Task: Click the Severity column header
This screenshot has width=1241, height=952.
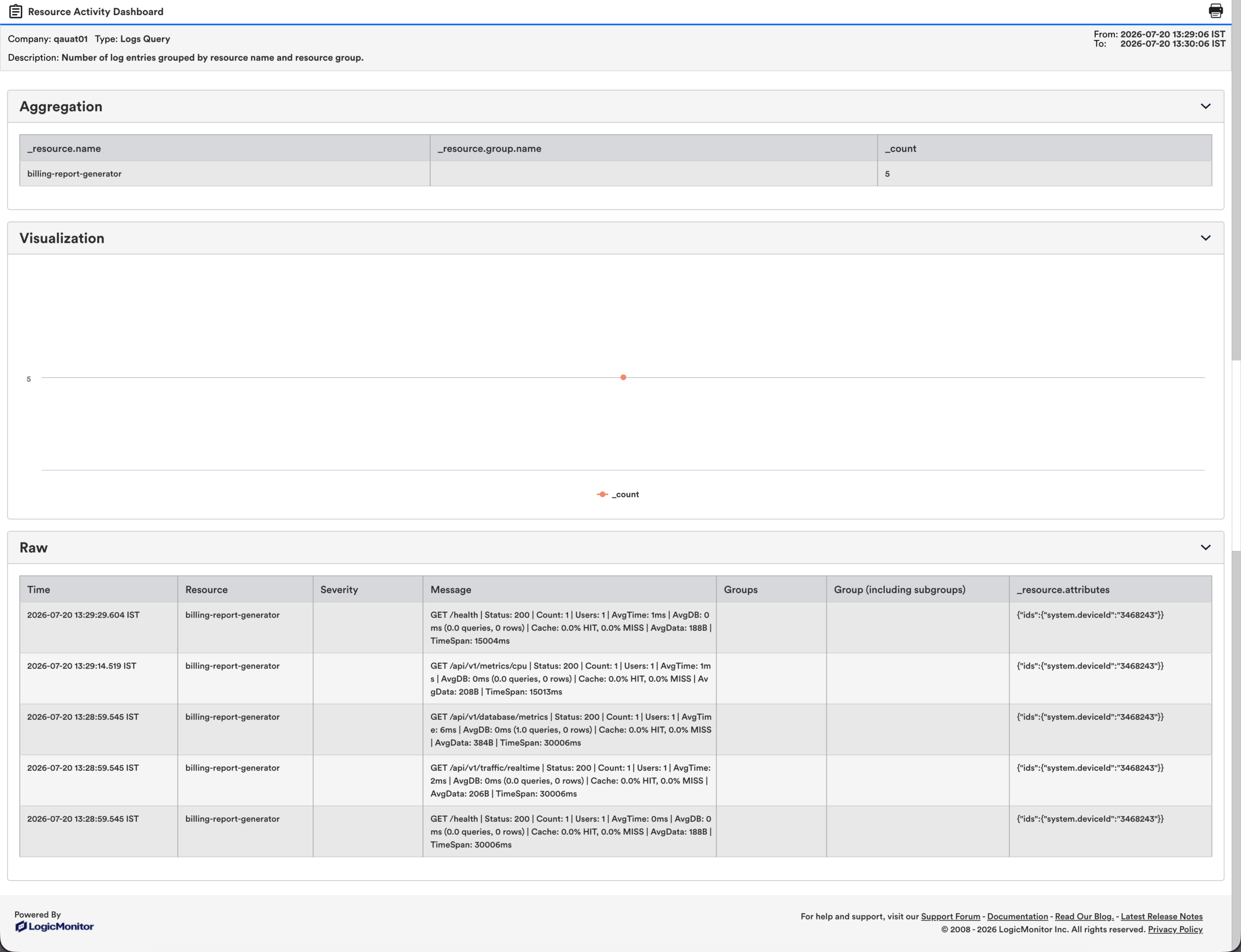Action: [x=368, y=589]
